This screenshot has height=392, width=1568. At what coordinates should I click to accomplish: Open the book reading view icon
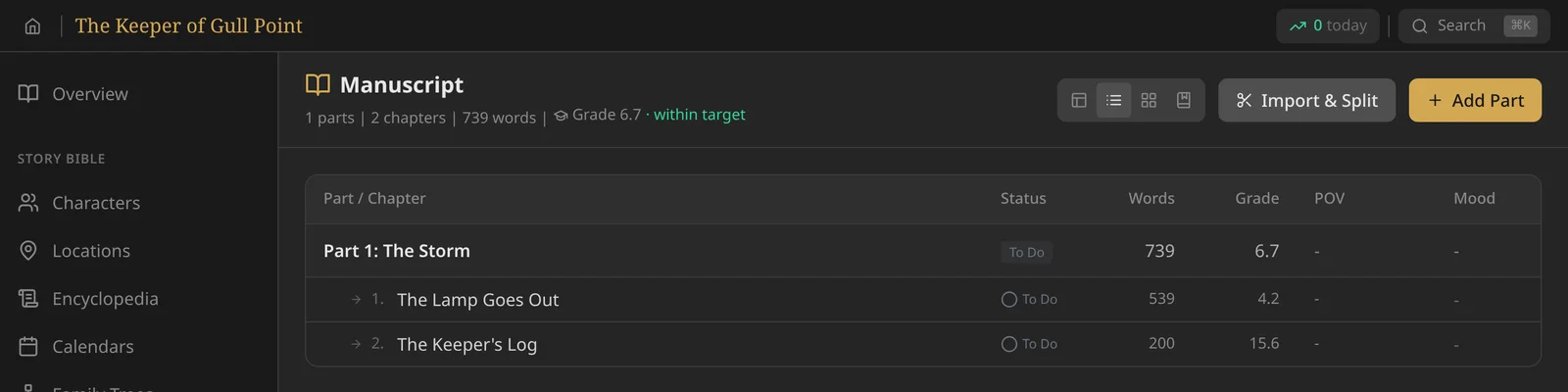[1184, 100]
